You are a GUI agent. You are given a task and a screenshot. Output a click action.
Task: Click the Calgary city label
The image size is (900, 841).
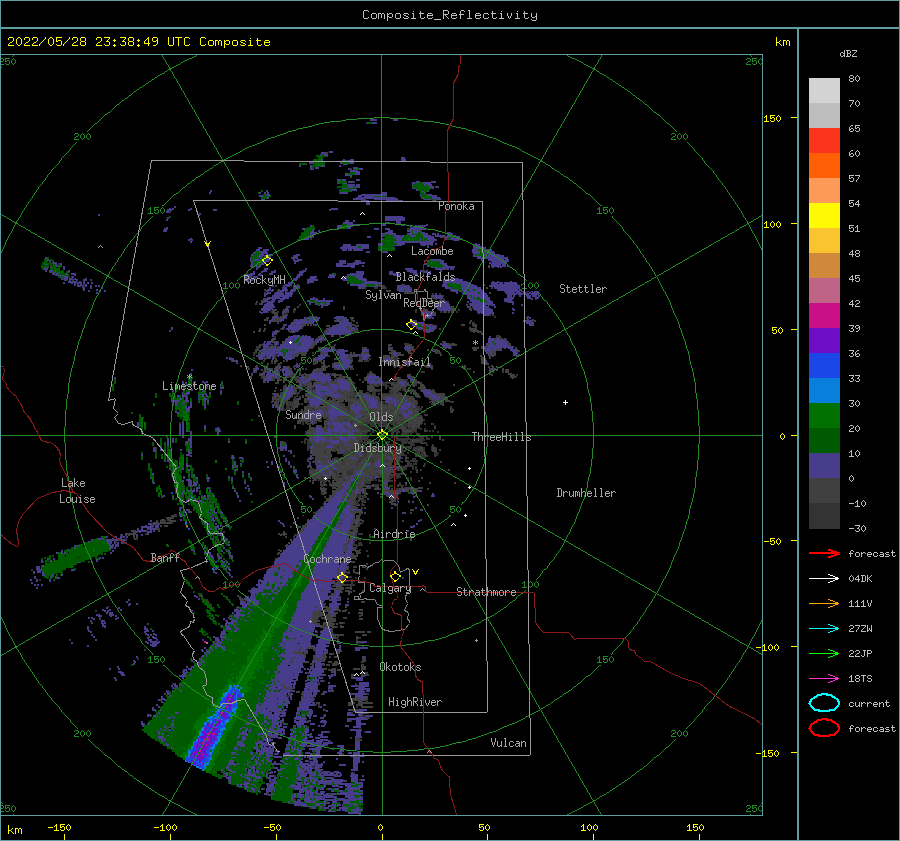point(390,588)
